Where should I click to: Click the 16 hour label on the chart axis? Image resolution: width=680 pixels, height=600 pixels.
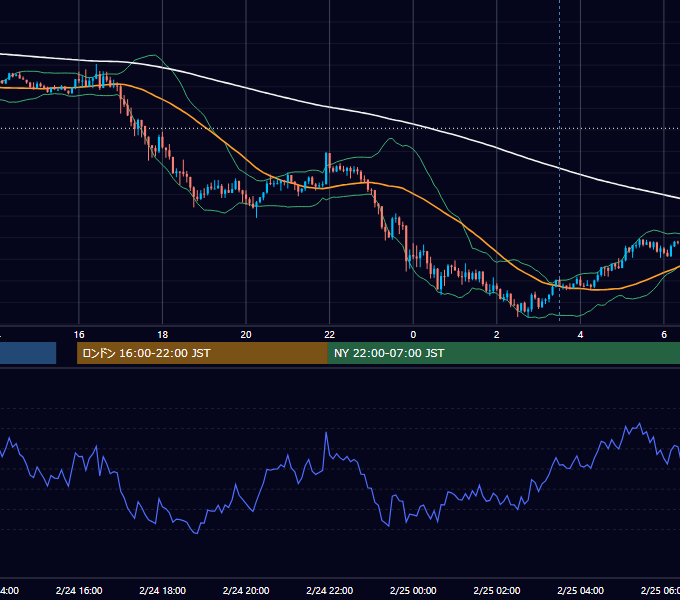click(79, 335)
